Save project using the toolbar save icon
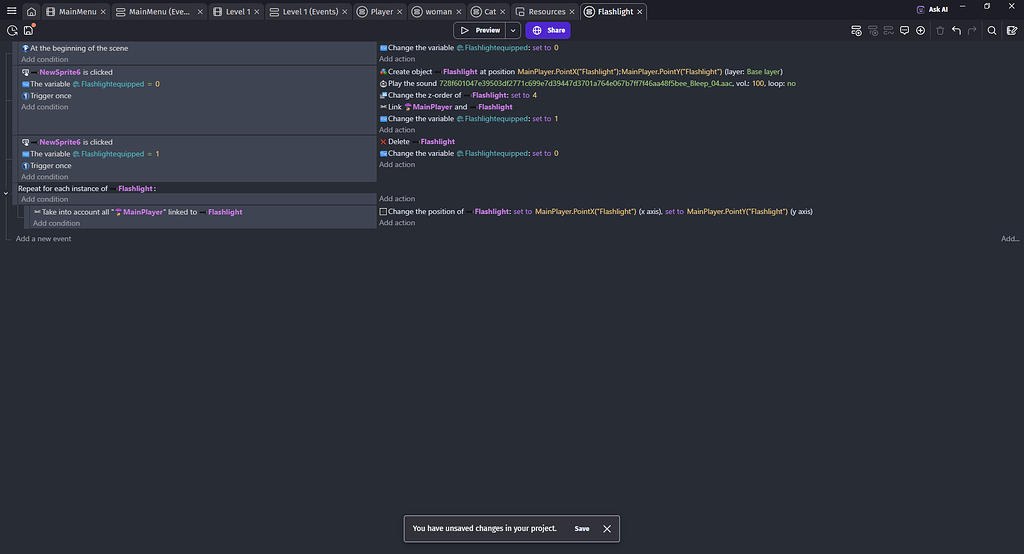Screen dimensions: 1024x554 coord(29,31)
